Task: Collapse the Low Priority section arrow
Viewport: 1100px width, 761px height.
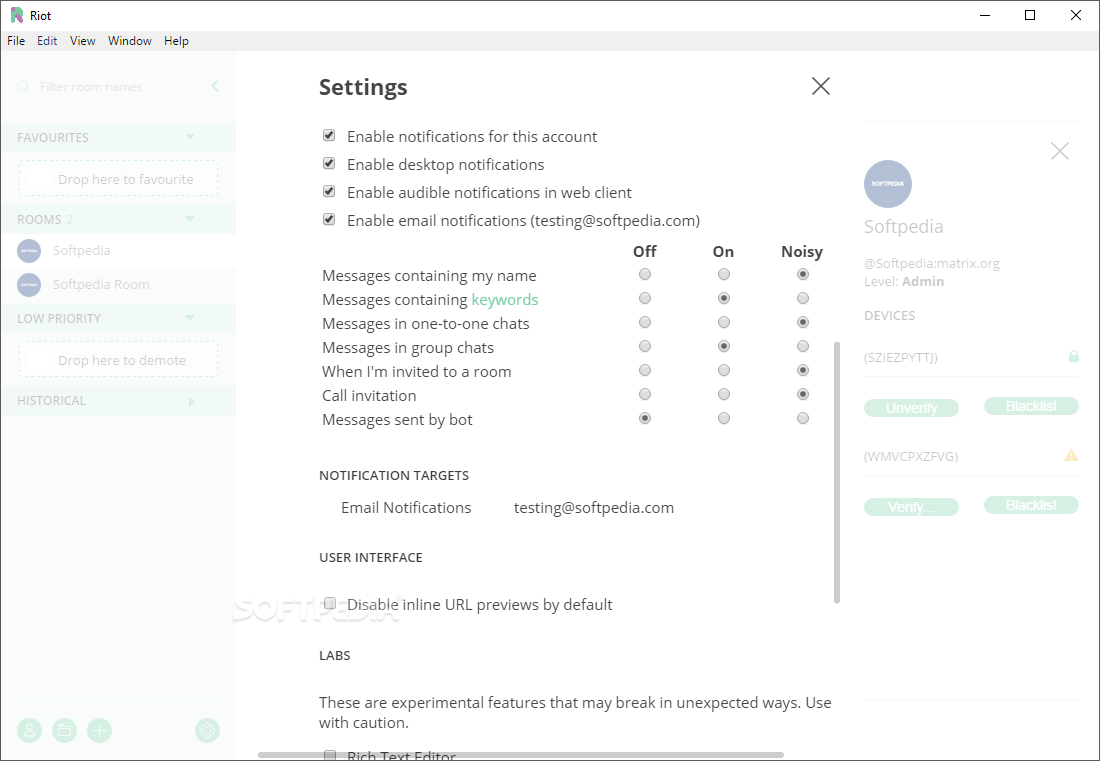Action: click(x=190, y=318)
